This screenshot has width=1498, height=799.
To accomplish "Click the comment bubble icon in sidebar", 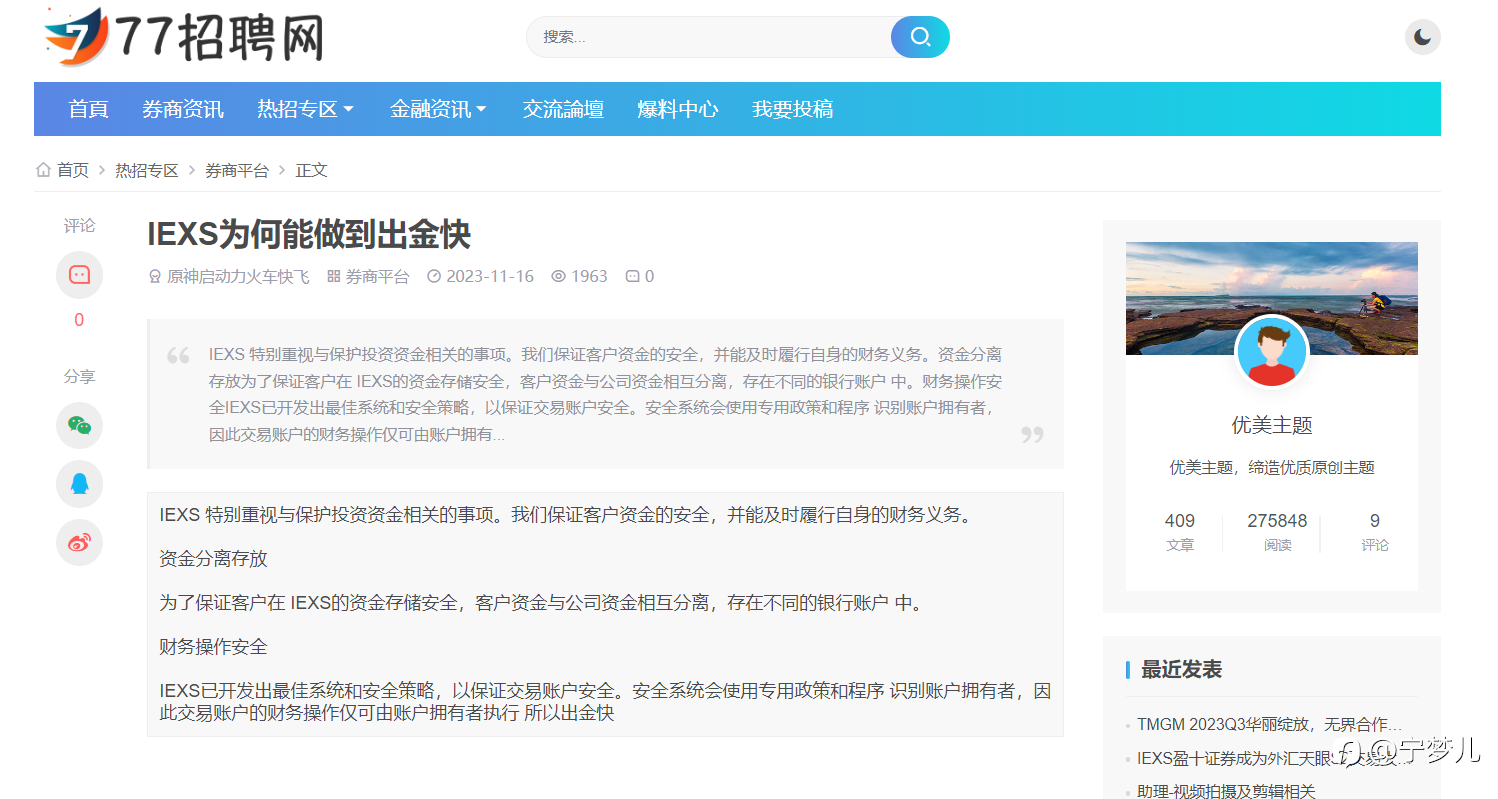I will point(79,275).
